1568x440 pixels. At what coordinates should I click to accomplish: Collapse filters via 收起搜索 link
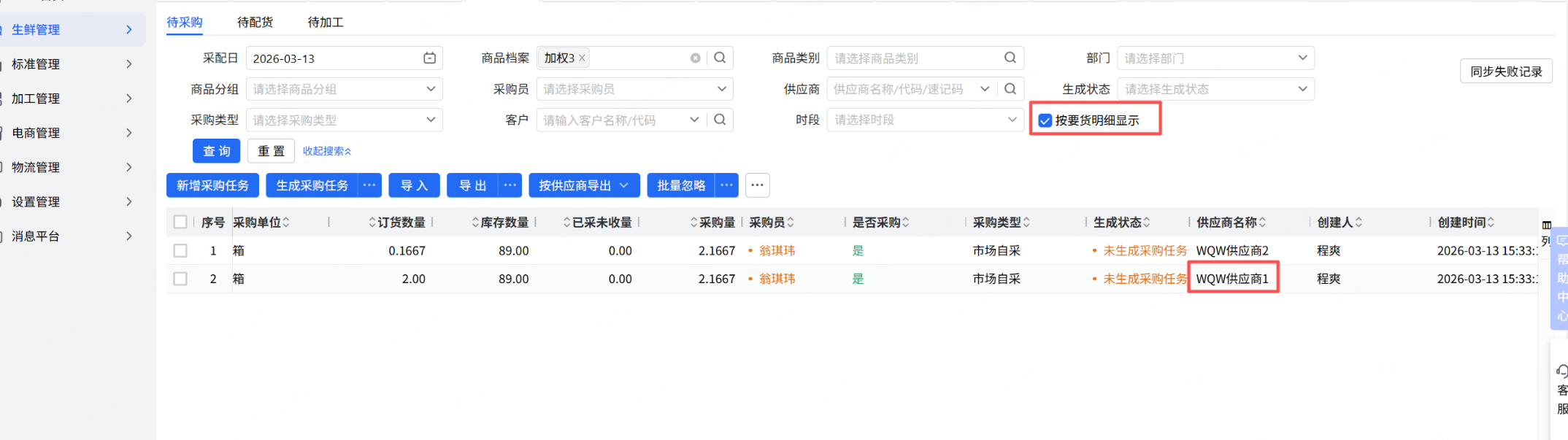[x=327, y=151]
